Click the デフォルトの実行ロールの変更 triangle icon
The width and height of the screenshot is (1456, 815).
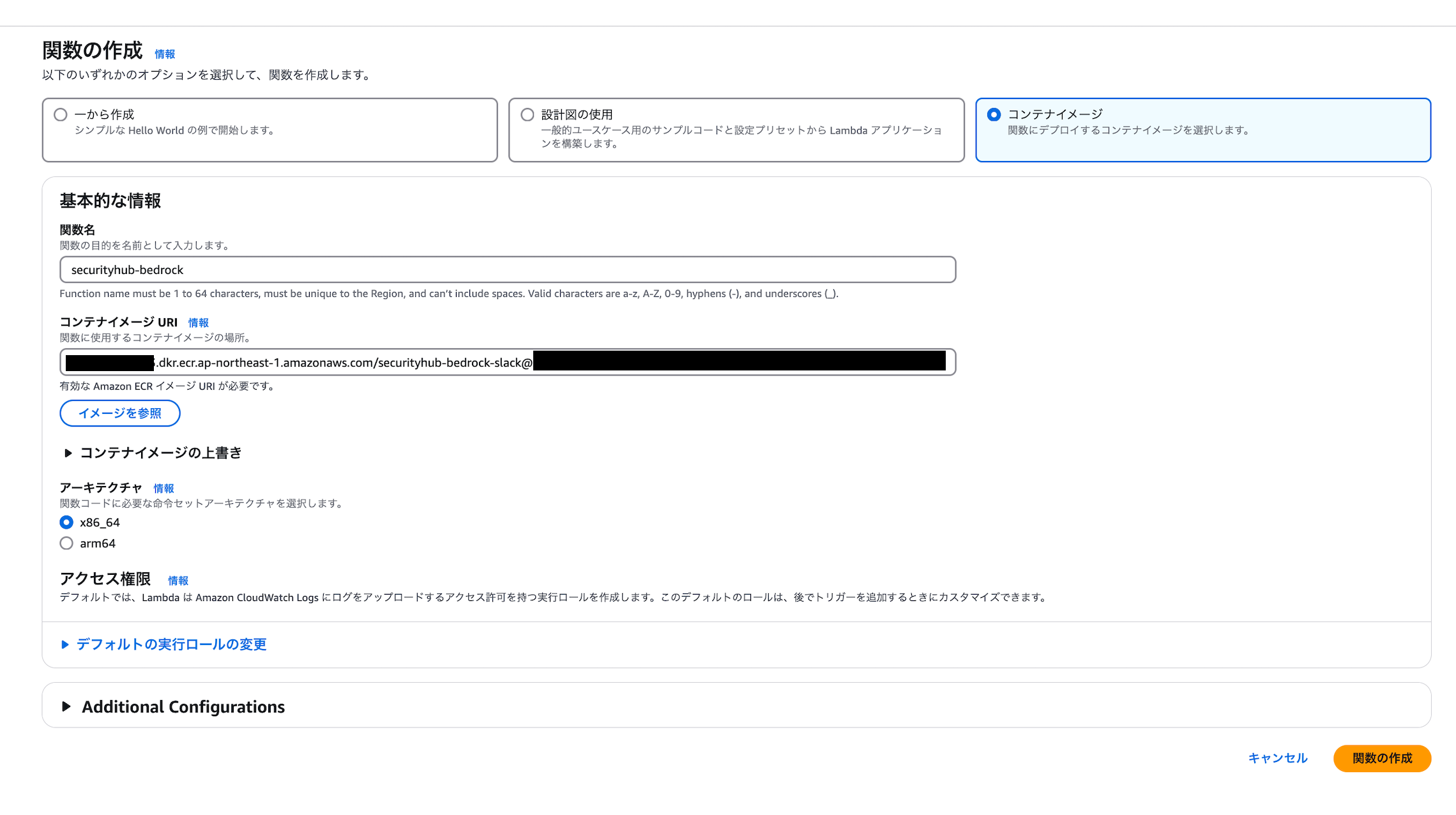tap(65, 644)
